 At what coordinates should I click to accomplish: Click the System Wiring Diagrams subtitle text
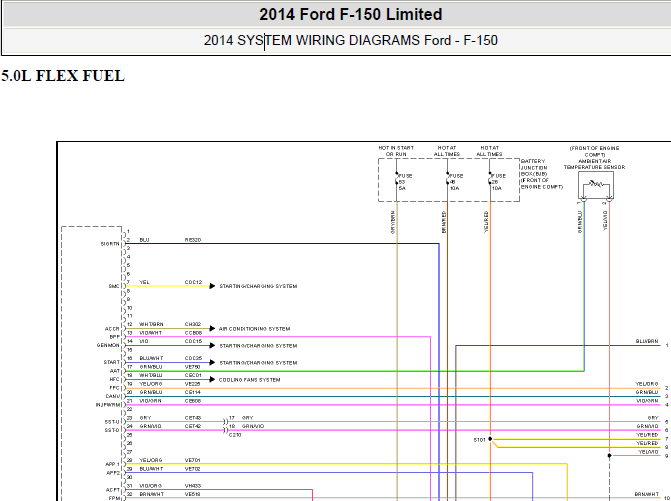pyautogui.click(x=350, y=41)
